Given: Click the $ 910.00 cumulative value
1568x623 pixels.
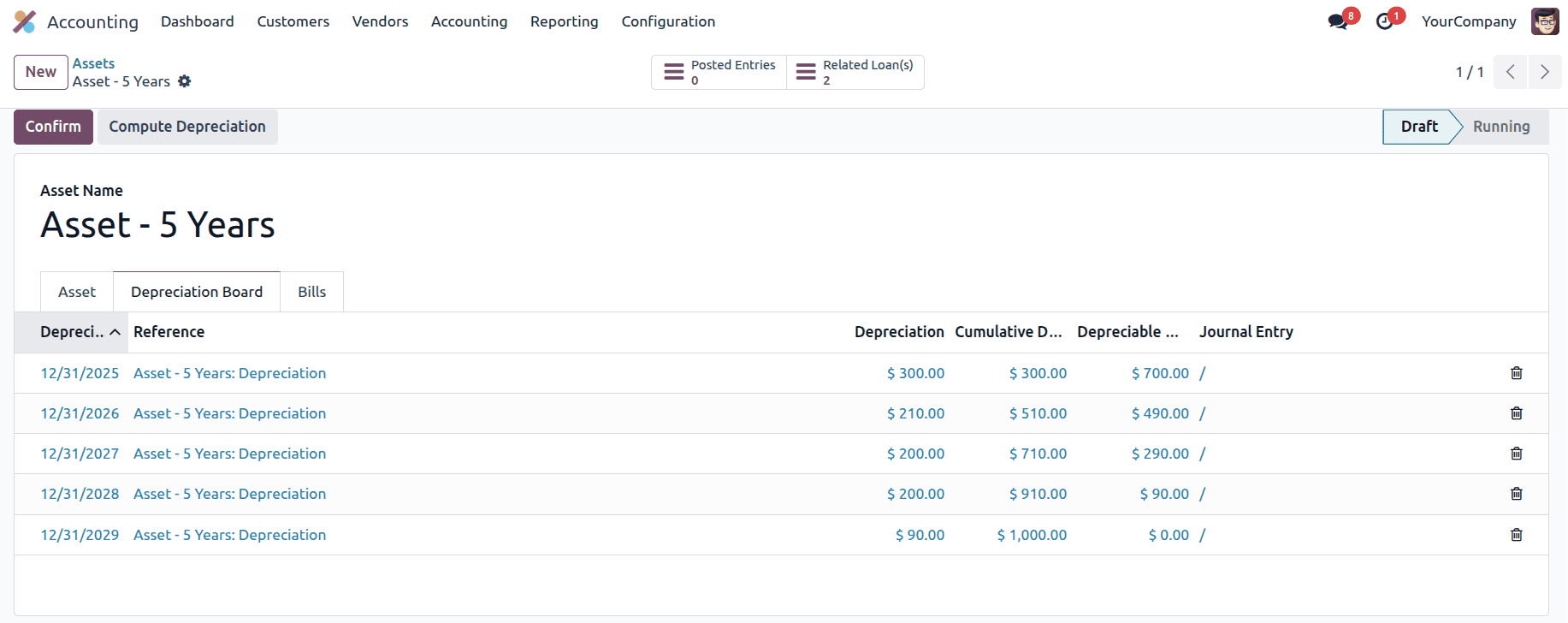Looking at the screenshot, I should (1038, 494).
